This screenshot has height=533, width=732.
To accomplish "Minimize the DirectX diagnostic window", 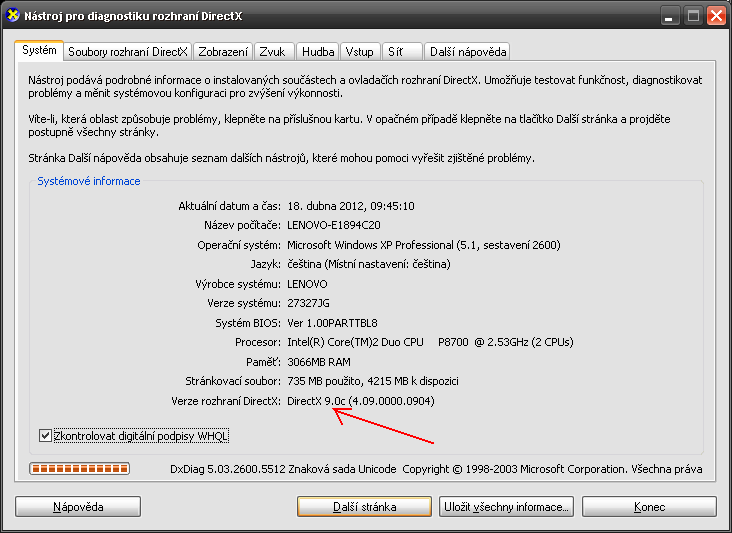I will click(669, 16).
